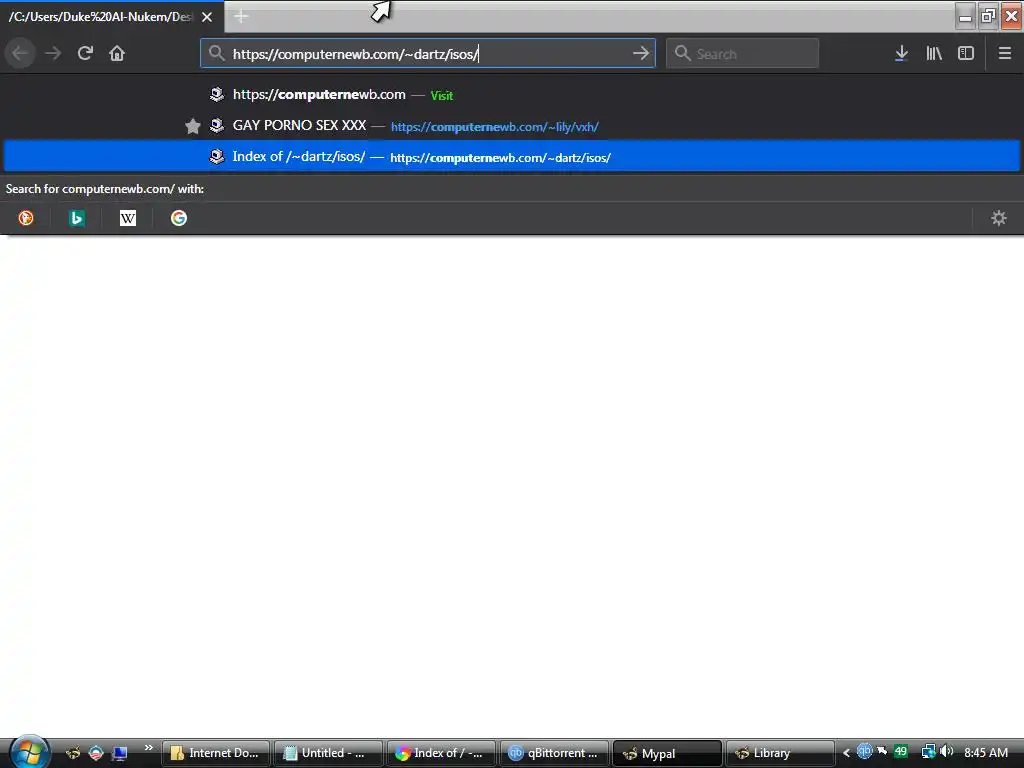The height and width of the screenshot is (768, 1024).
Task: Select the bookmarked ~lily/vxh/ suggestion
Action: pos(512,126)
